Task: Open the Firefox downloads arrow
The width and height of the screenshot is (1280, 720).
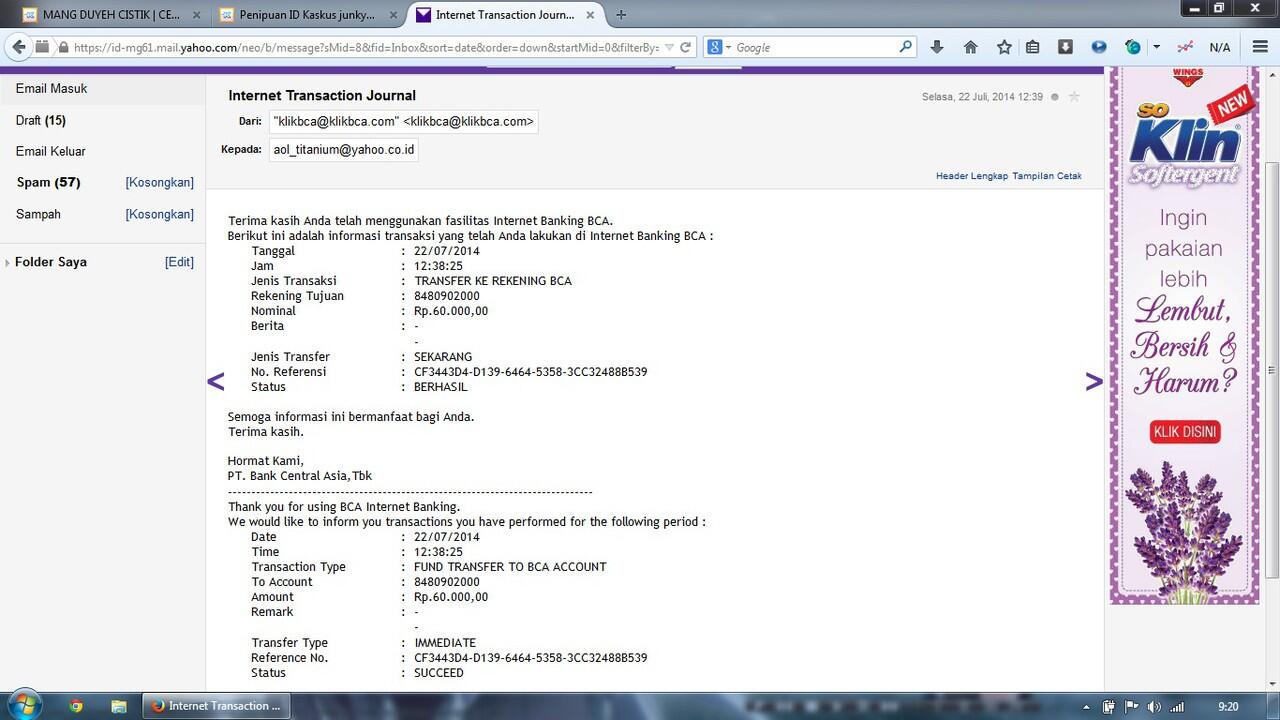Action: pos(937,47)
